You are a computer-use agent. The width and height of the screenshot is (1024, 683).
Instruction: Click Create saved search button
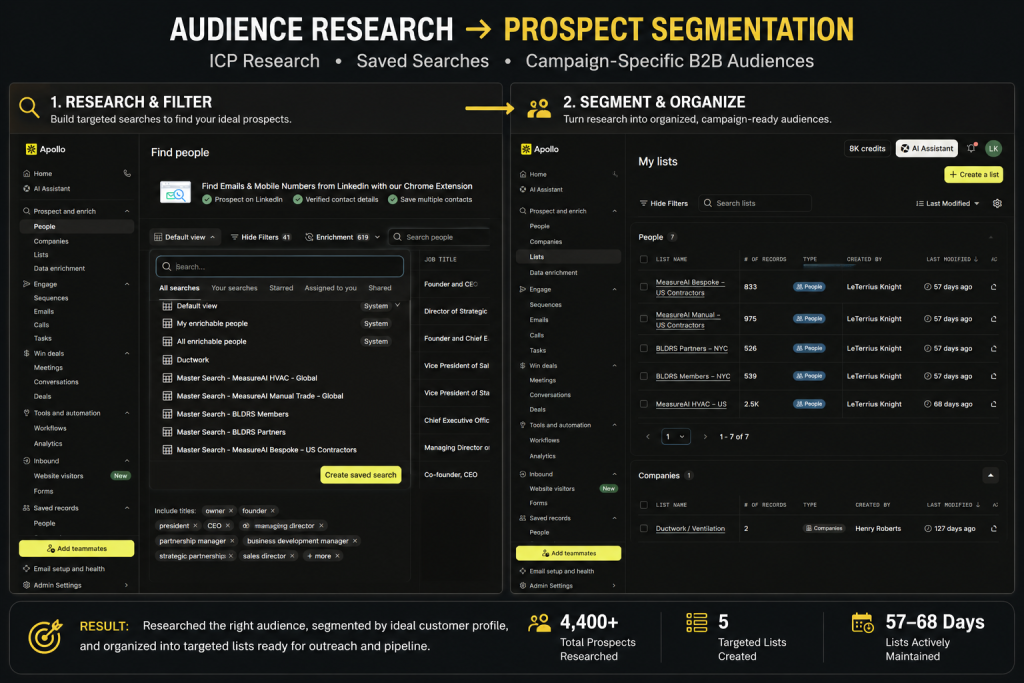tap(360, 475)
